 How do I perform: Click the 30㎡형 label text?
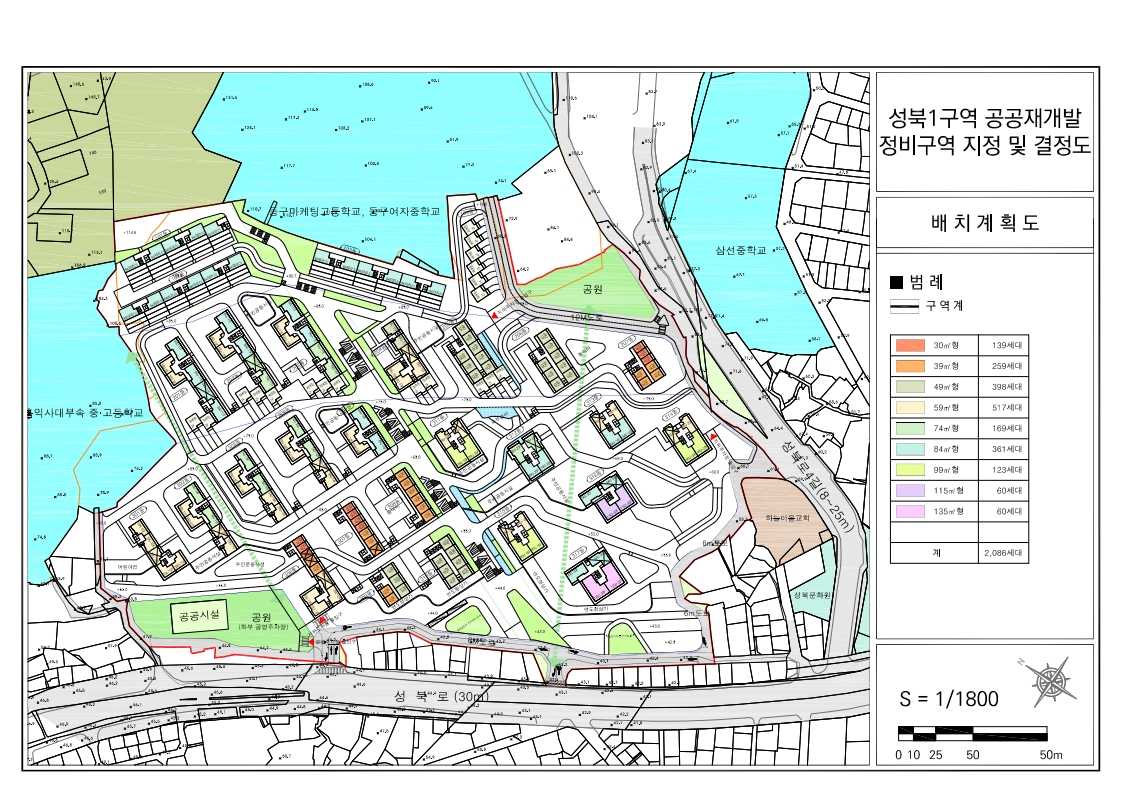(945, 346)
